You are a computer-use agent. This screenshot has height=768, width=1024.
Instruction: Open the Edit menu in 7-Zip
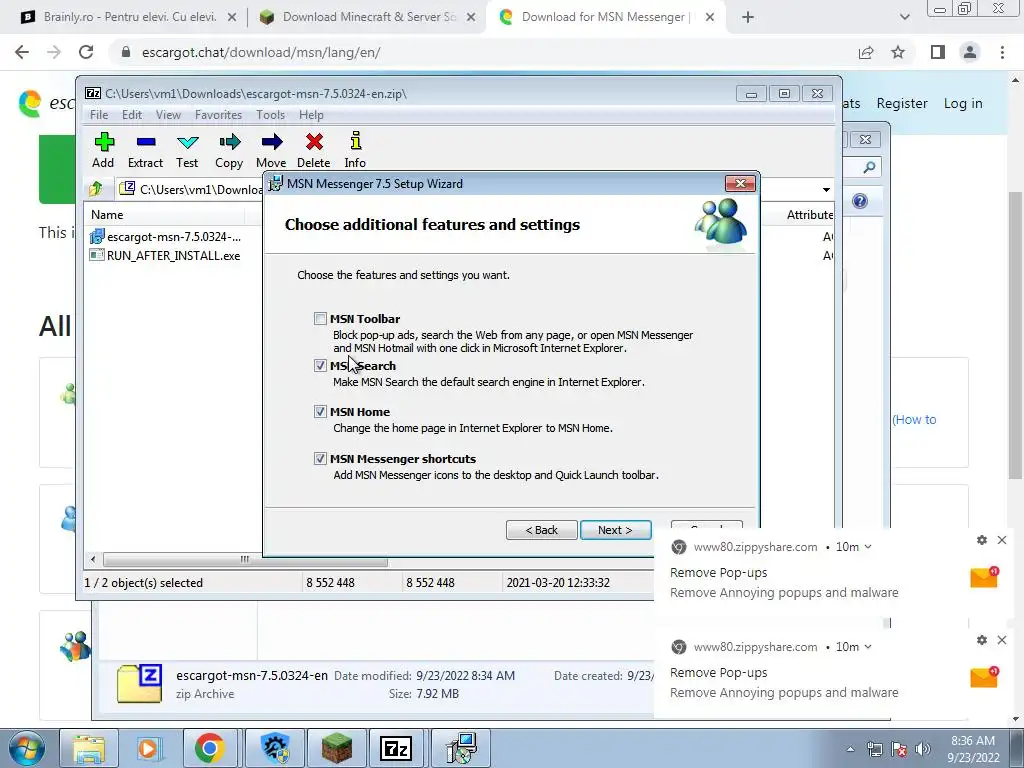click(131, 115)
